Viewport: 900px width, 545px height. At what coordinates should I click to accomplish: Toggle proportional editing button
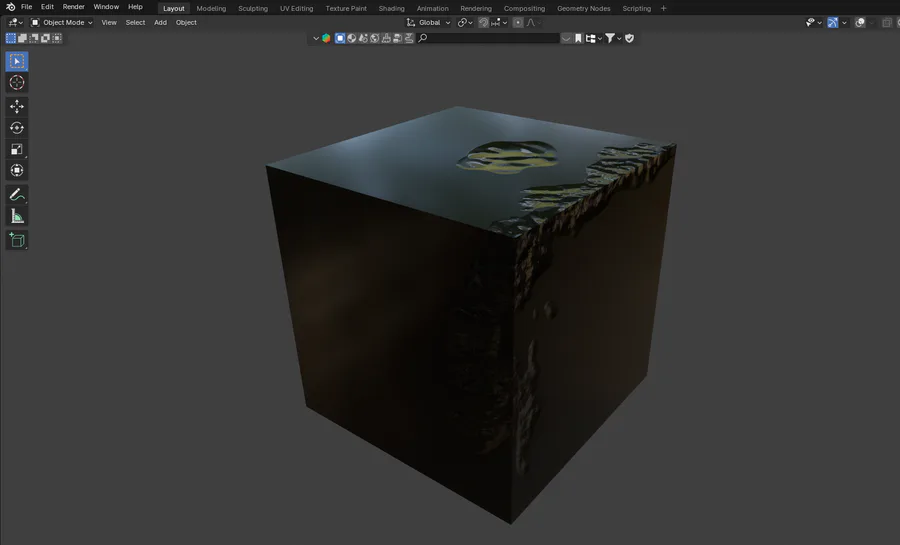coord(518,22)
